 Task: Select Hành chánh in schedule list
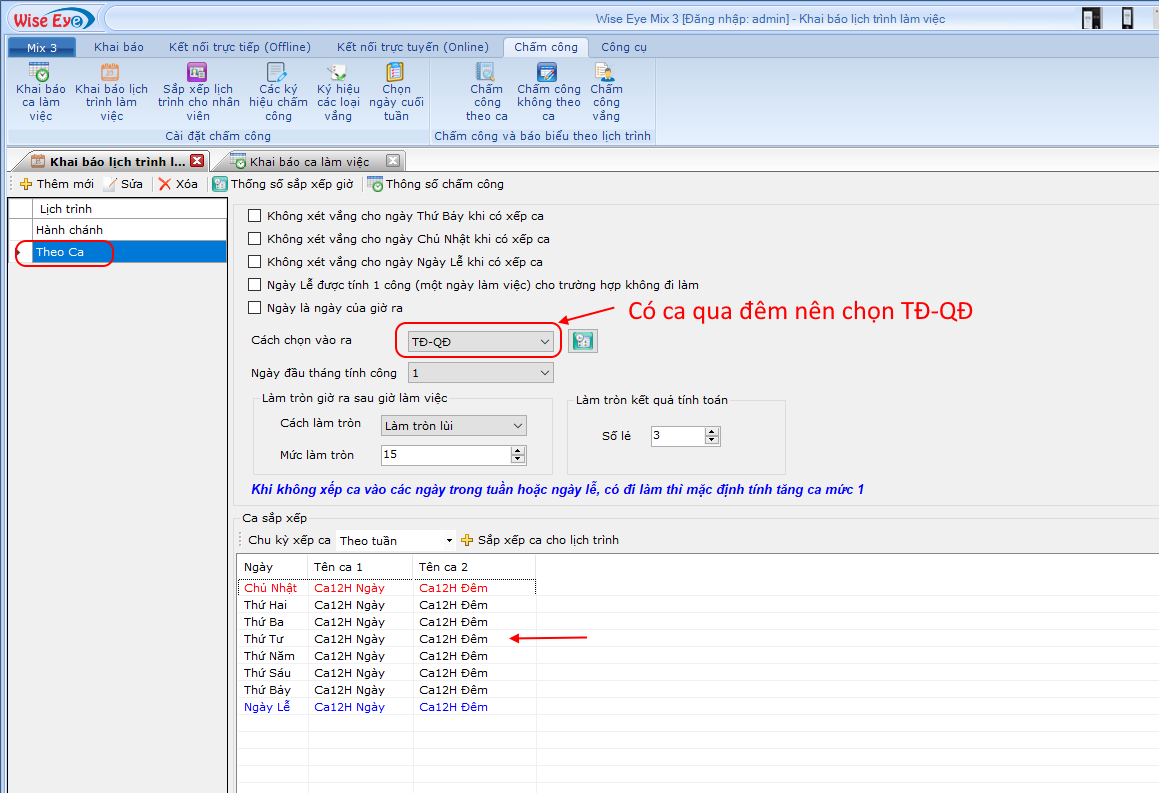[x=70, y=230]
